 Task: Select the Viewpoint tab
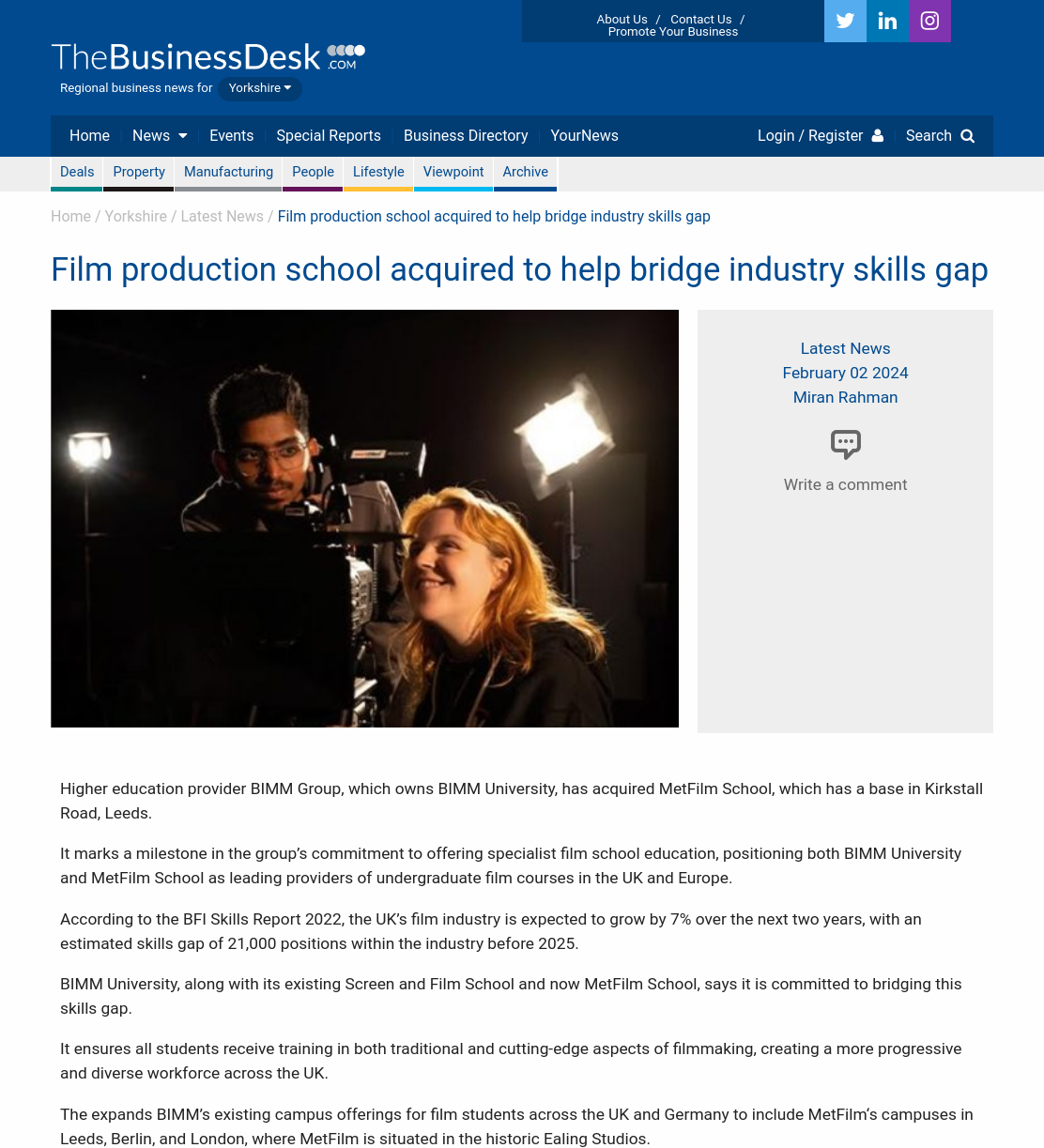pyautogui.click(x=453, y=173)
